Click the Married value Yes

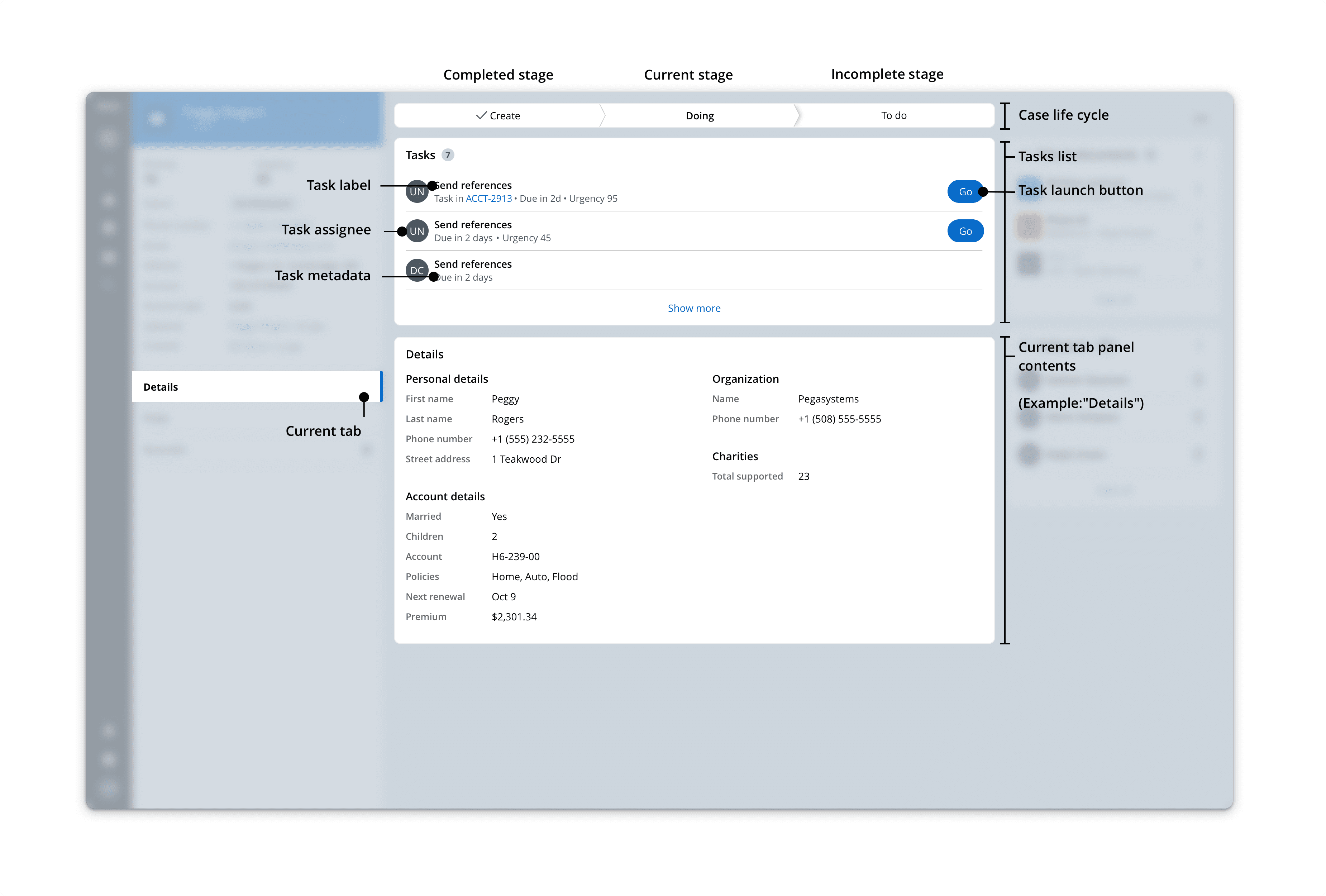coord(499,516)
